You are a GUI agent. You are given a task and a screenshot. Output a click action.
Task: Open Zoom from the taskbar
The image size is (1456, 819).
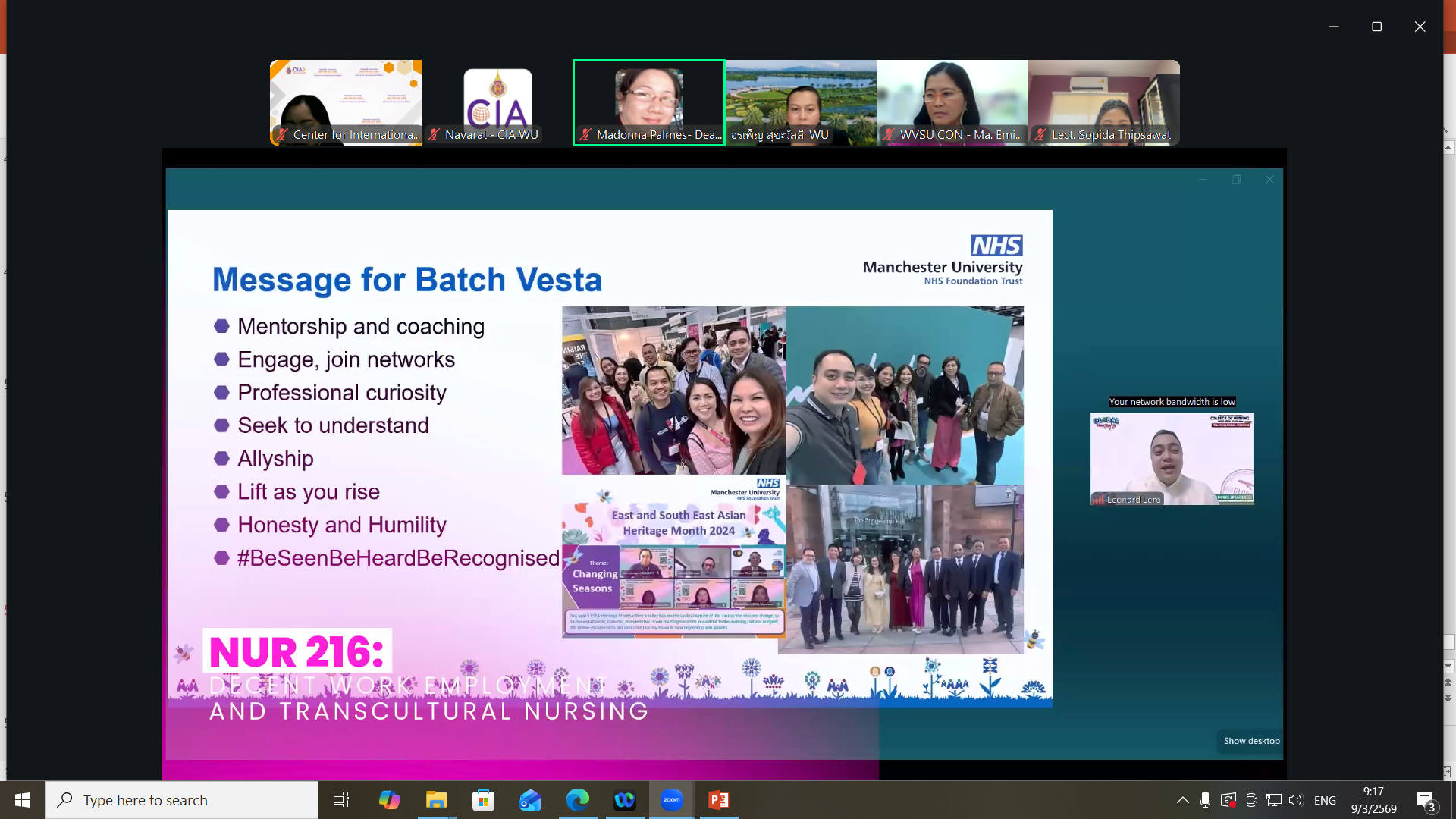click(x=671, y=800)
